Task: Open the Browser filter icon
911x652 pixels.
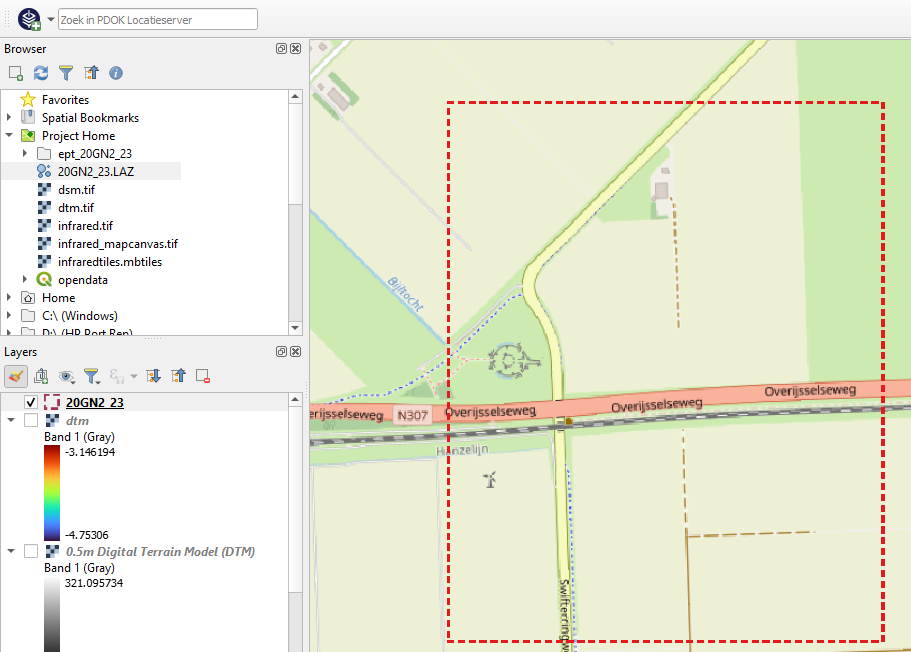Action: (x=66, y=73)
